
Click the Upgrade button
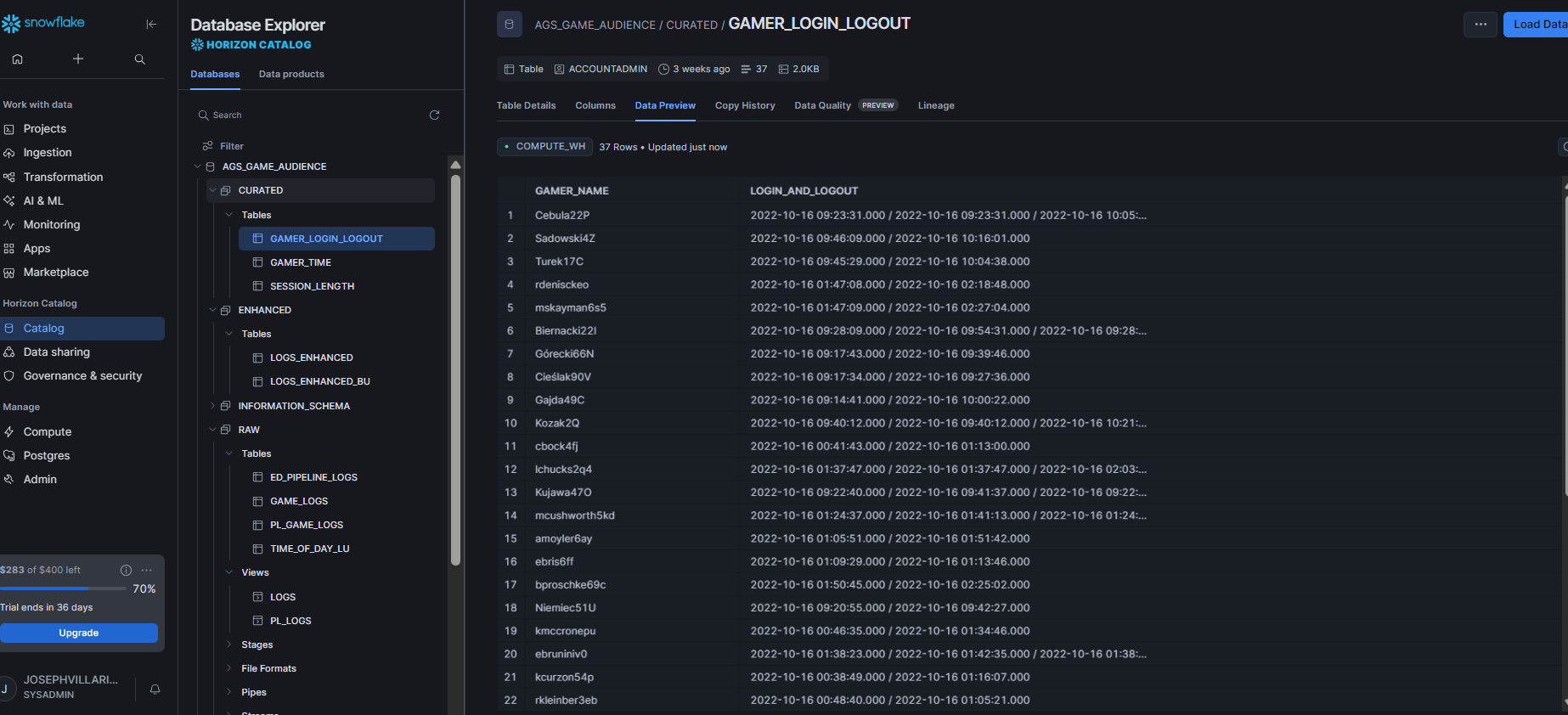(79, 633)
